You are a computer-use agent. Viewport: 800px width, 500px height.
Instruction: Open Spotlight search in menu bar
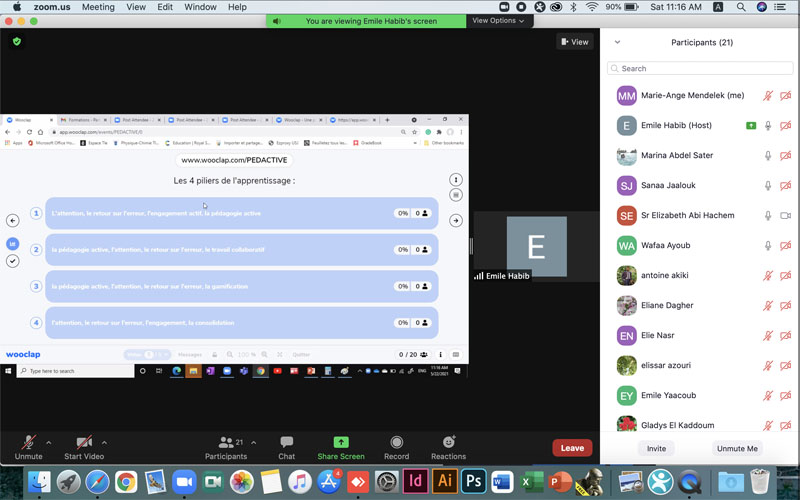click(741, 7)
